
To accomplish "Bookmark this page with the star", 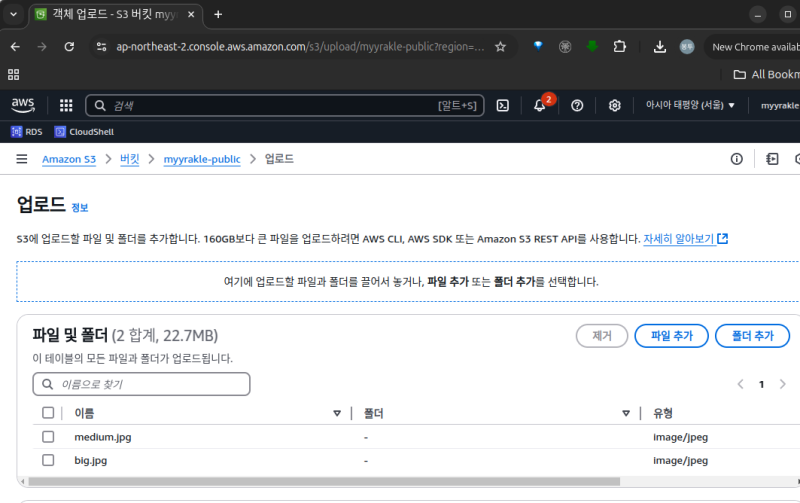I will 501,47.
